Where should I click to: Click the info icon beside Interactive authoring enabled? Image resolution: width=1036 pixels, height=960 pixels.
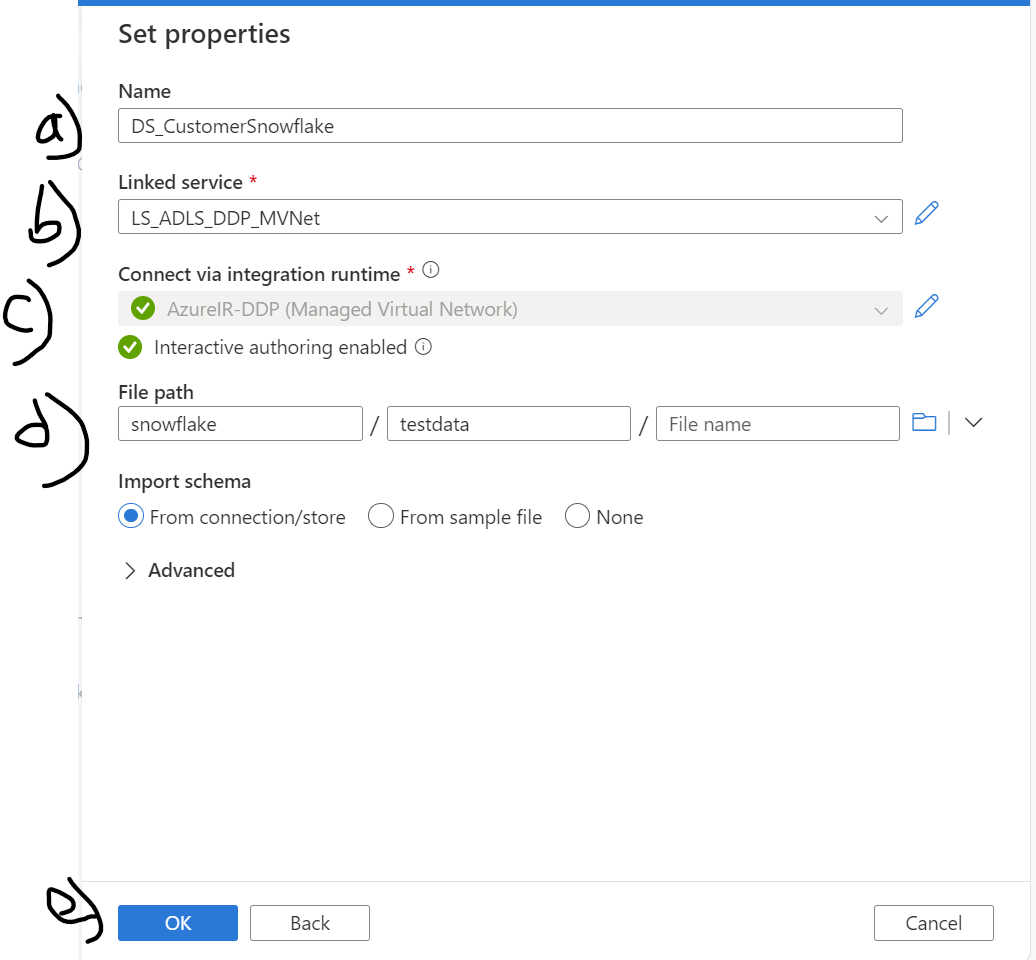tap(423, 347)
